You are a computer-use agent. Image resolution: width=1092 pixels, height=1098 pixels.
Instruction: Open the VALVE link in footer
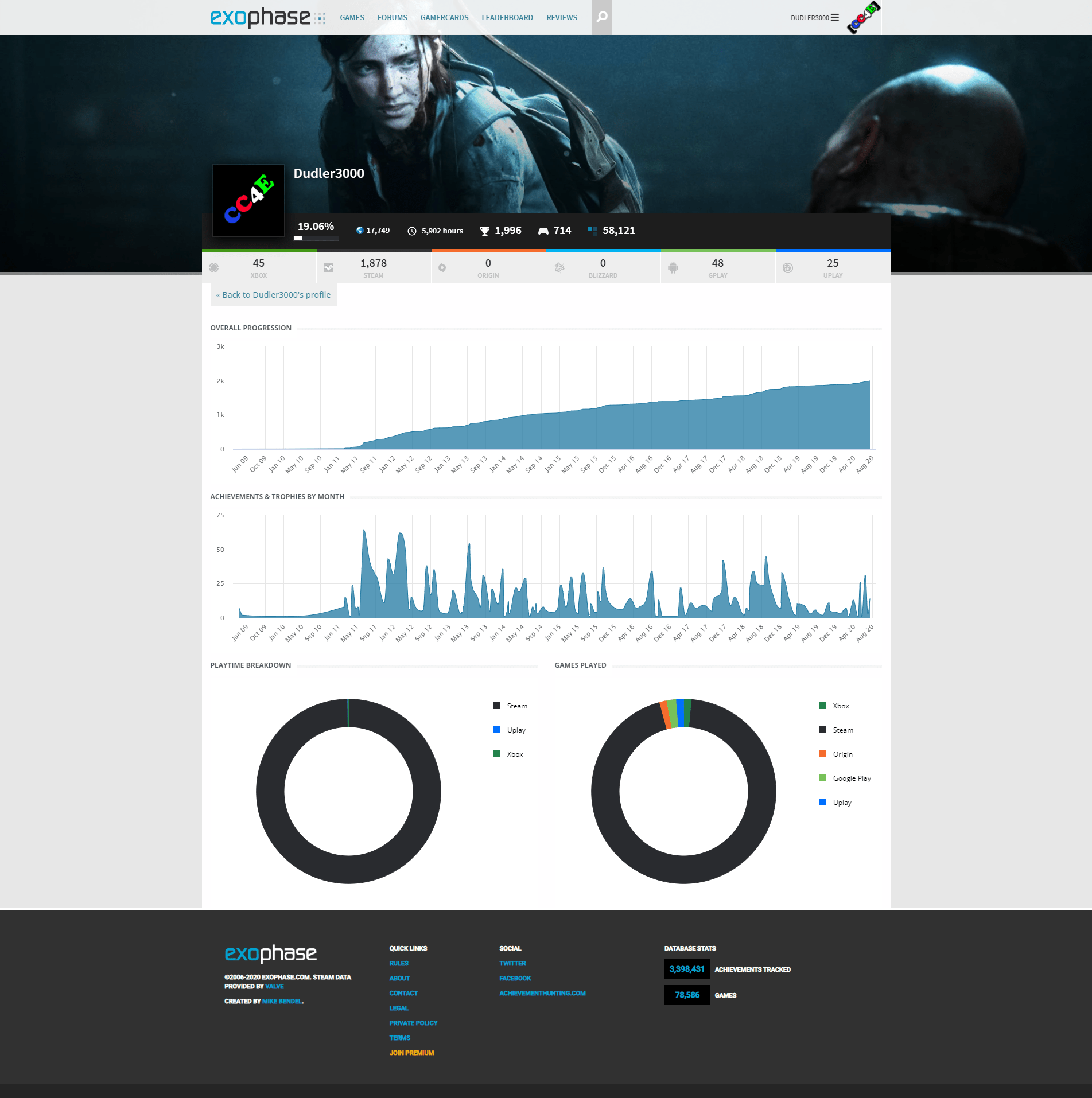pos(274,987)
